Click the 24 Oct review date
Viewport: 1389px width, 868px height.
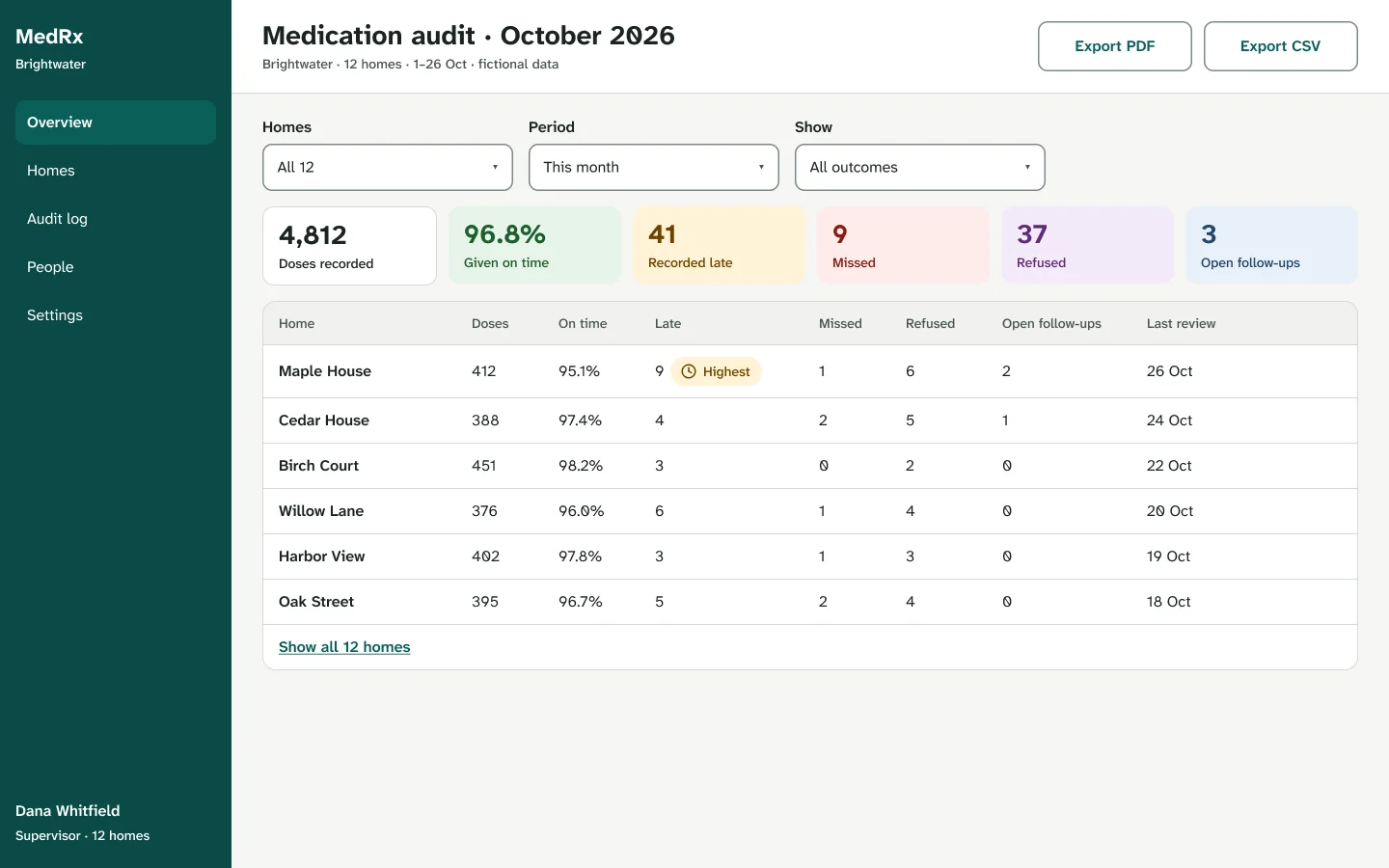[x=1169, y=420]
